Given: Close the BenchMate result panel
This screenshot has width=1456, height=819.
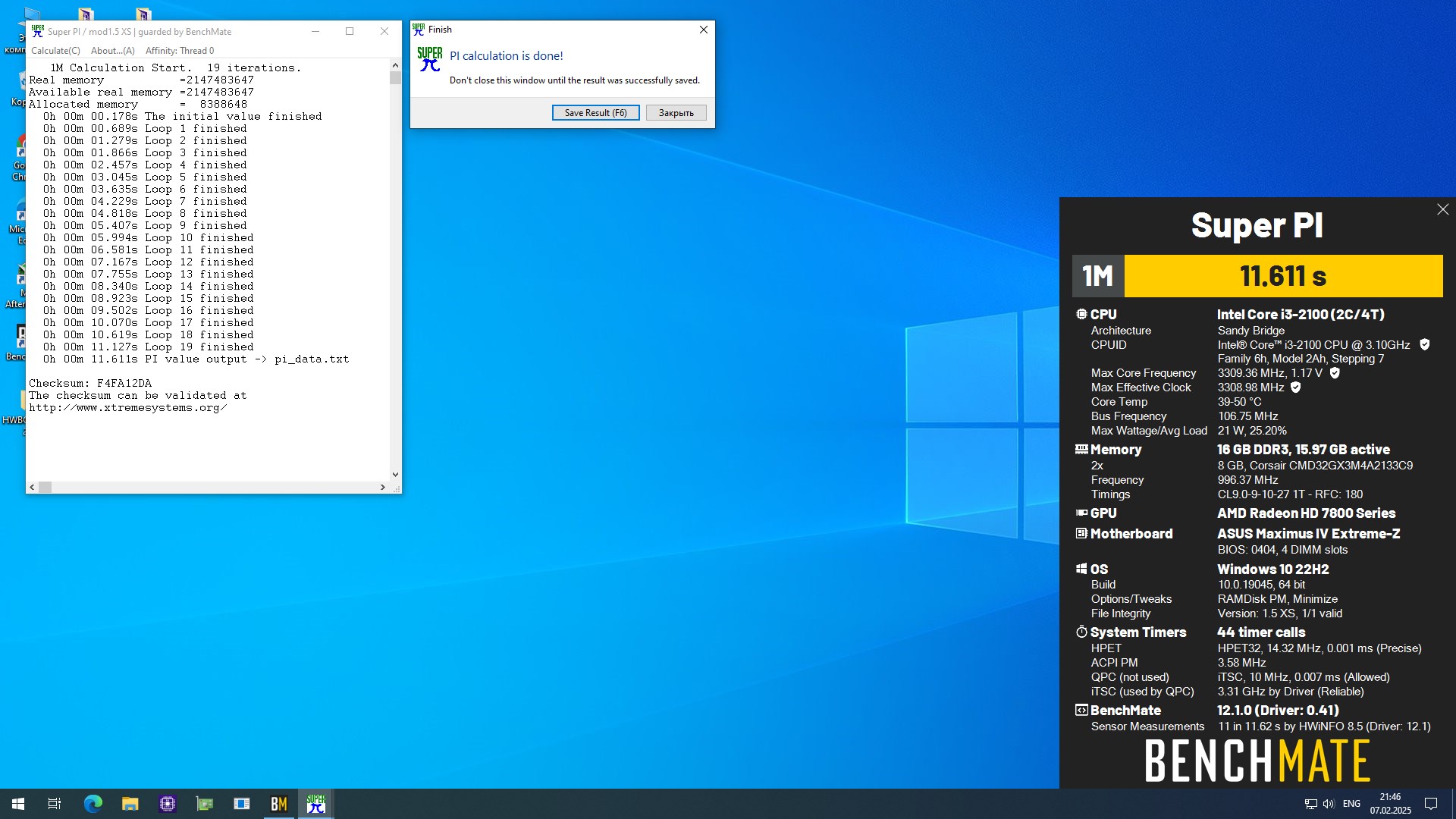Looking at the screenshot, I should (x=1442, y=209).
